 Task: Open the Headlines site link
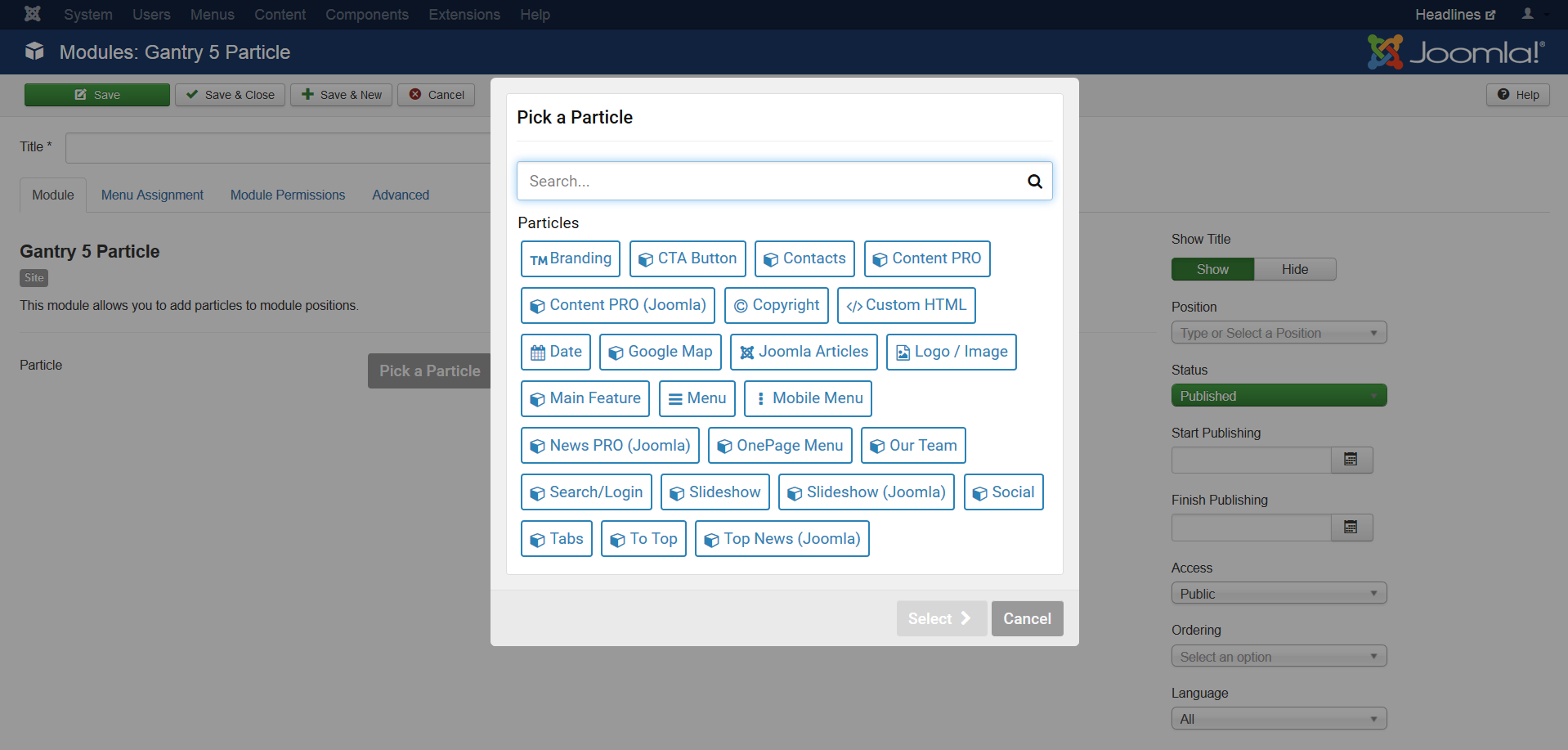tap(1455, 15)
